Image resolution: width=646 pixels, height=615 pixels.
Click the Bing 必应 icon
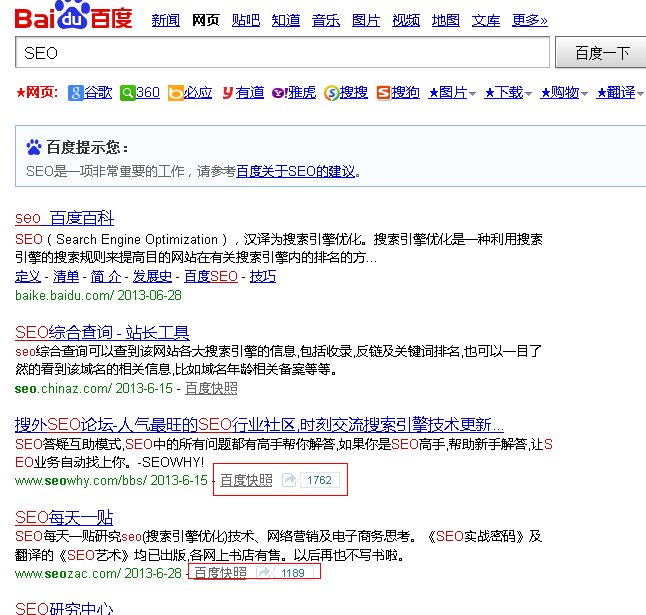(x=175, y=93)
